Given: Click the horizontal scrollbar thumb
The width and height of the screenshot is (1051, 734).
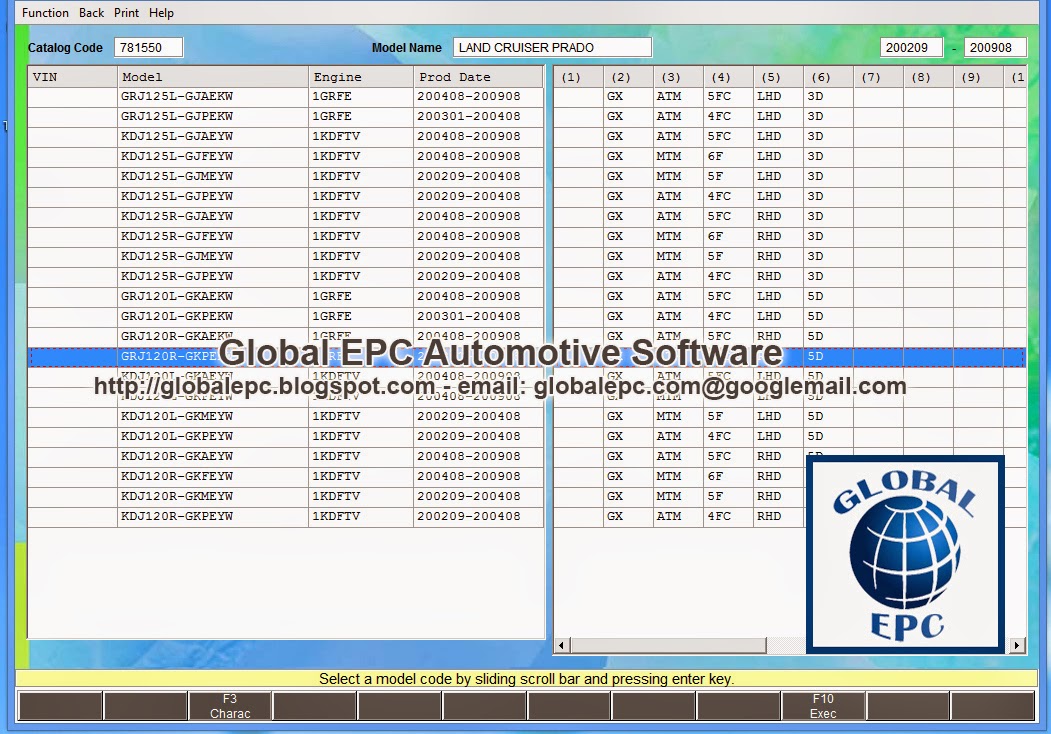Looking at the screenshot, I should 668,646.
